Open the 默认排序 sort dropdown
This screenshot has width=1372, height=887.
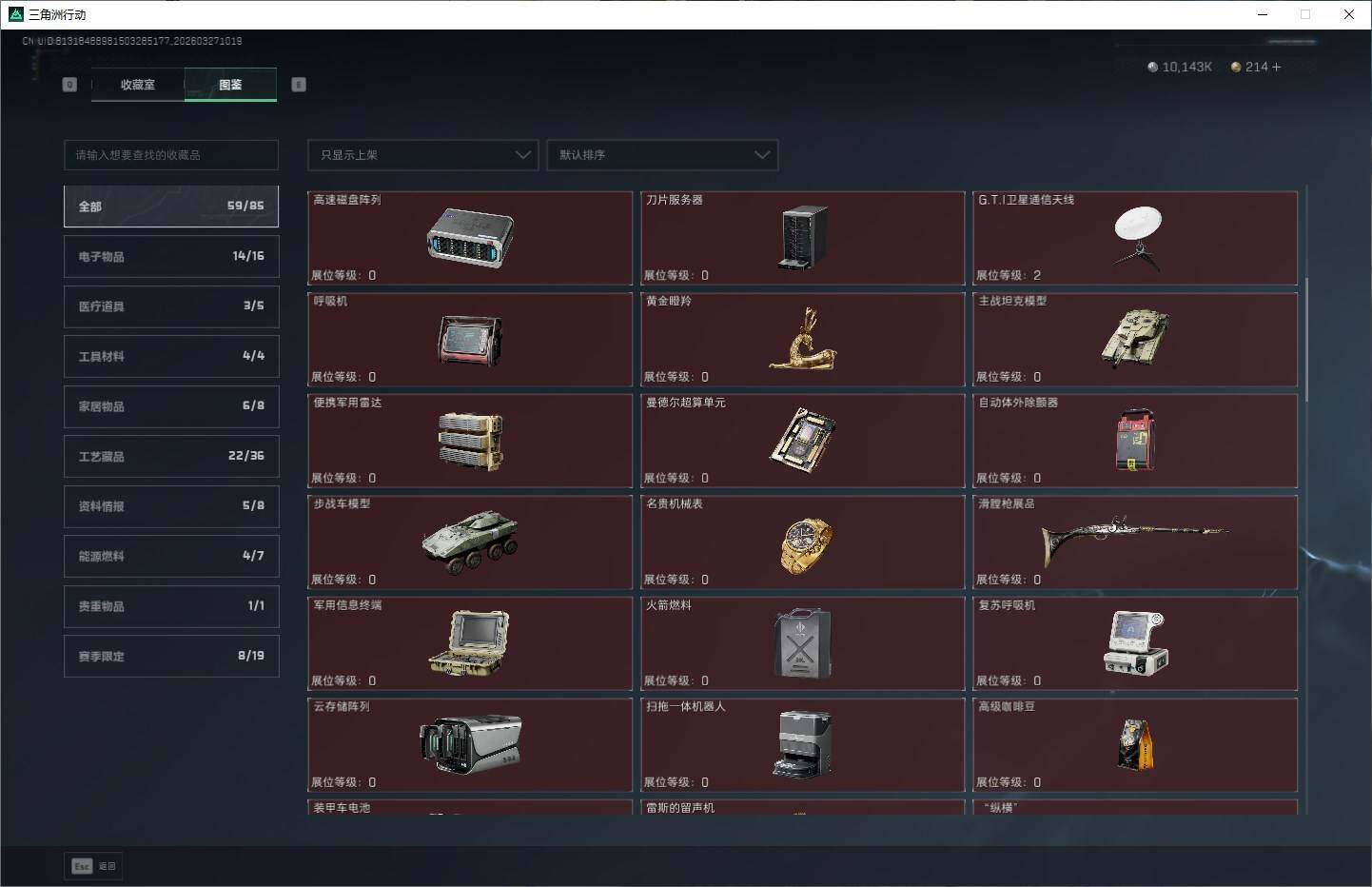point(662,155)
